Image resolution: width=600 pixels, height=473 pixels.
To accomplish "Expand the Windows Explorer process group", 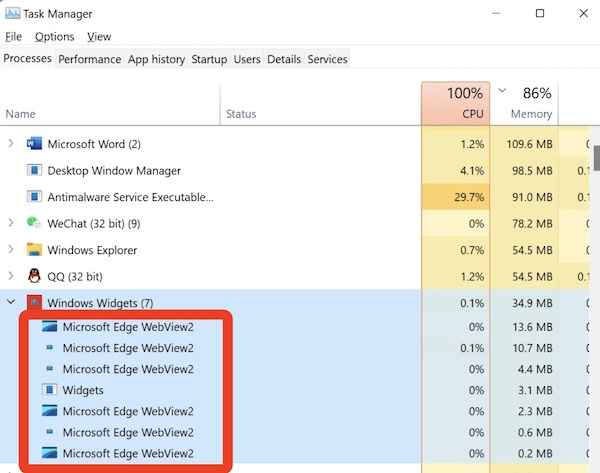I will point(11,250).
